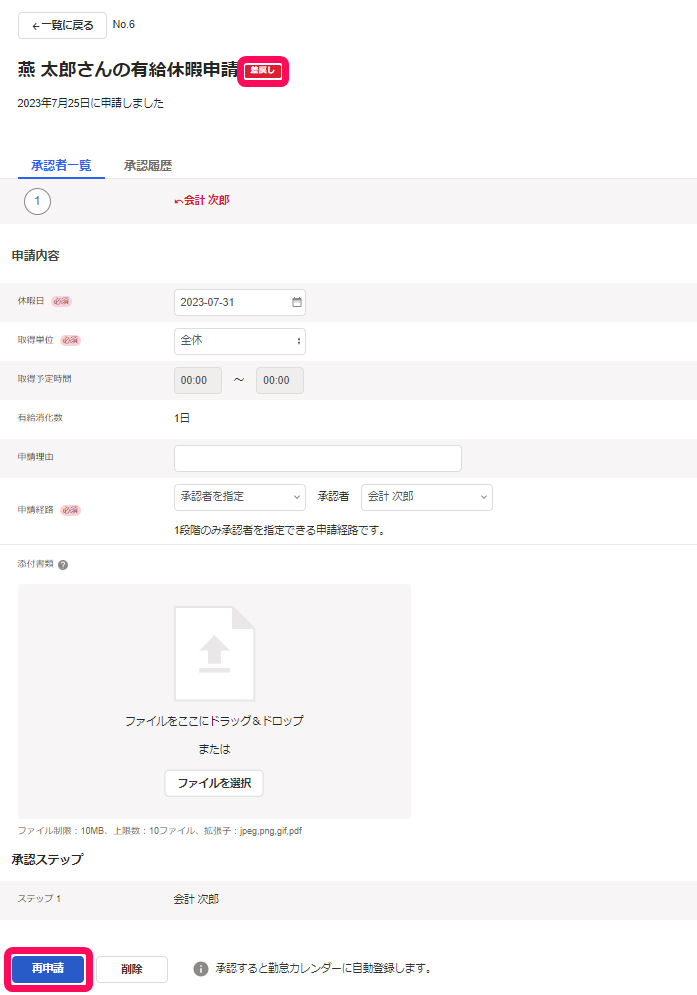
Task: Click help icon next to 添付書類
Action: pyautogui.click(x=63, y=565)
